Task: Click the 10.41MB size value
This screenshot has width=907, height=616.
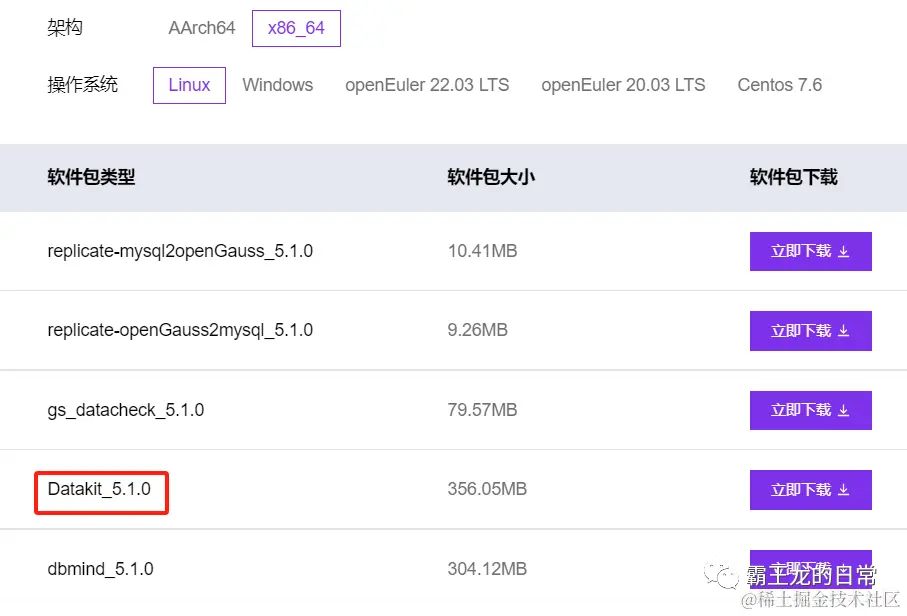Action: (482, 251)
